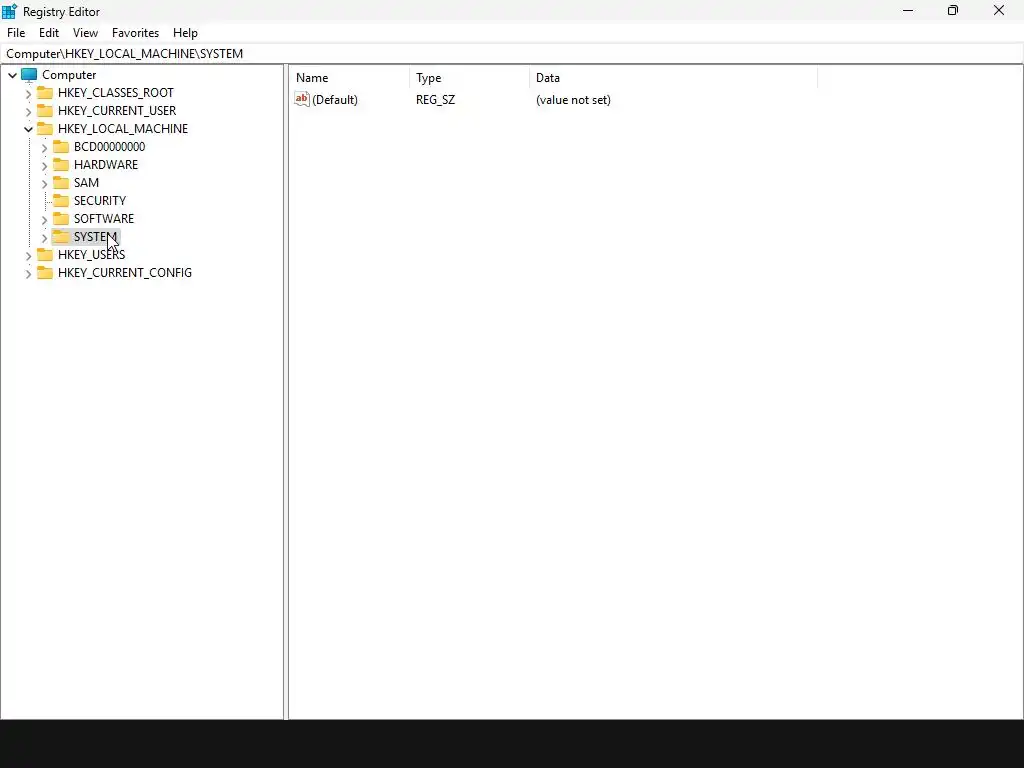Expand HKEY_CURRENT_CONFIG with its chevron
This screenshot has height=768, width=1024.
click(x=28, y=274)
